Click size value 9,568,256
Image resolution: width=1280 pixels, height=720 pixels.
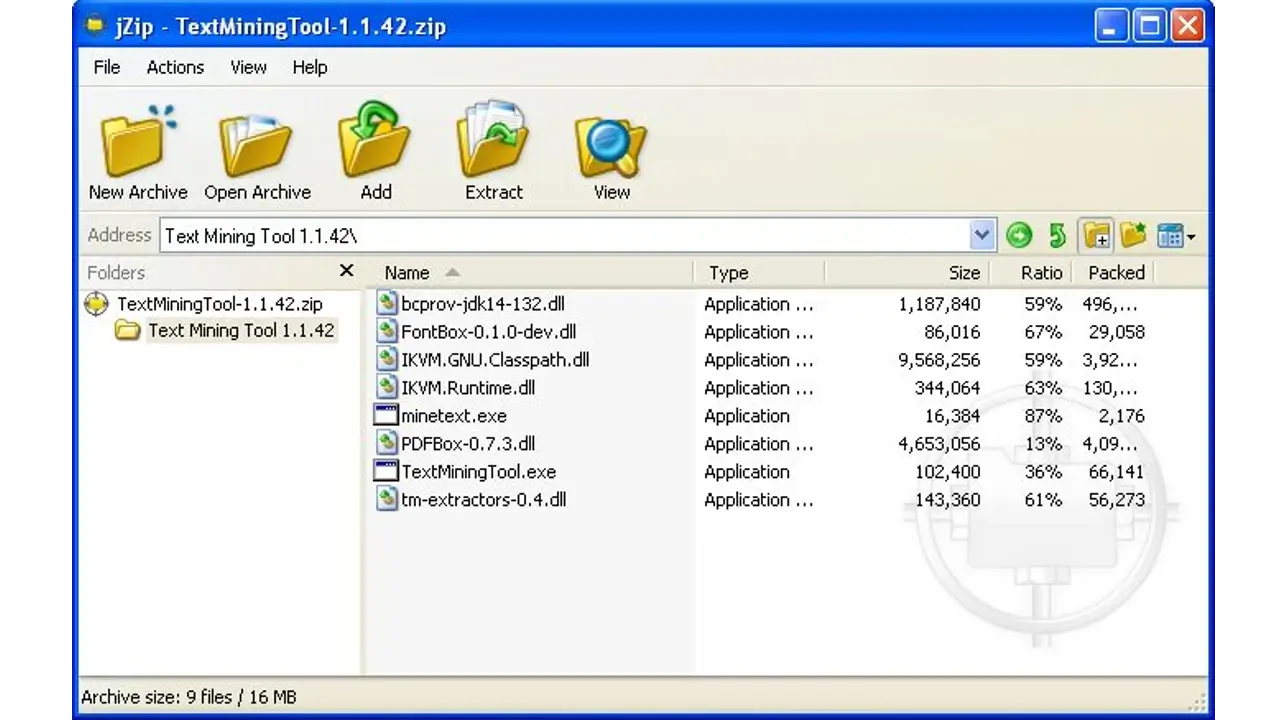click(x=939, y=360)
